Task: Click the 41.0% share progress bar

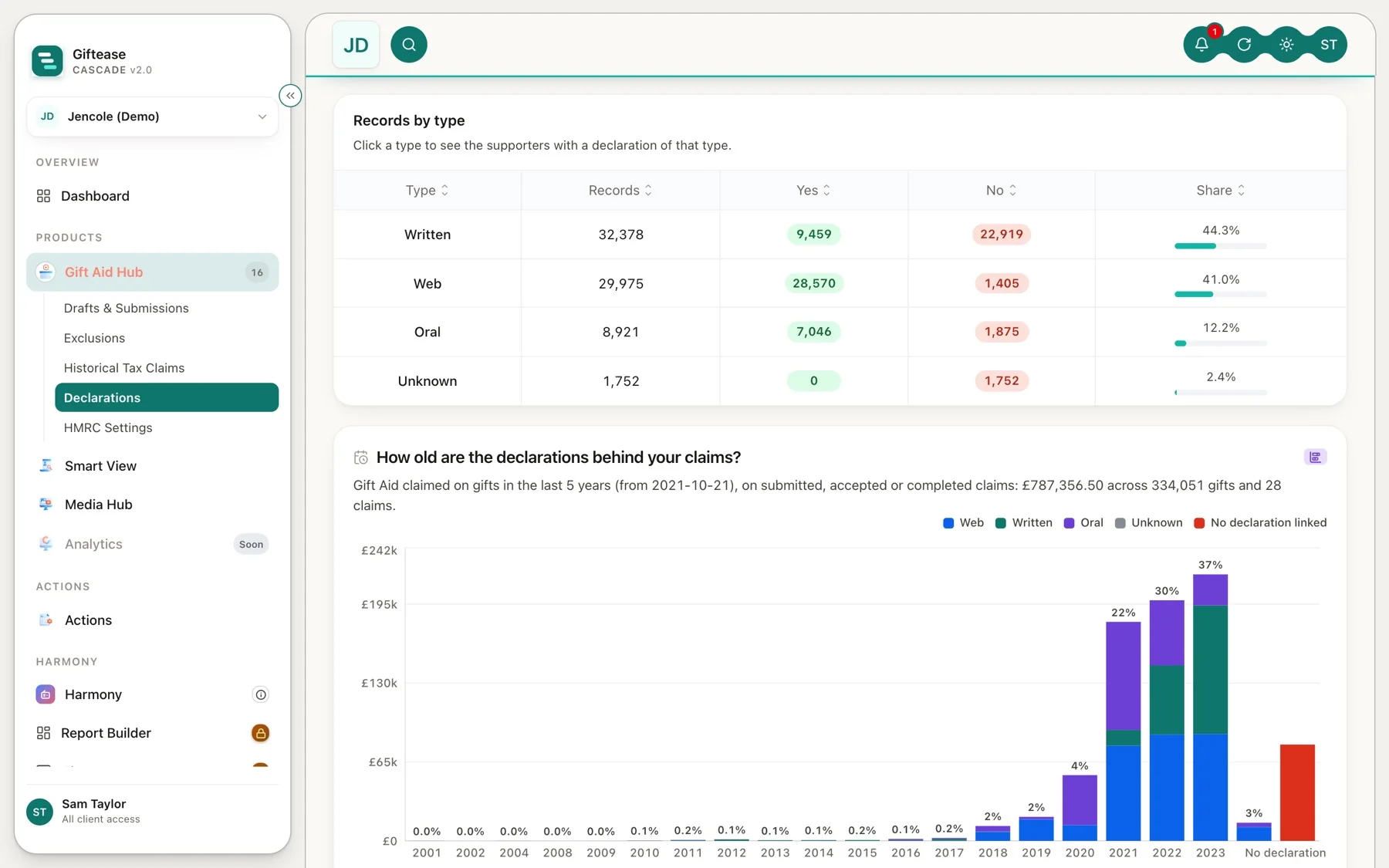Action: [x=1220, y=295]
